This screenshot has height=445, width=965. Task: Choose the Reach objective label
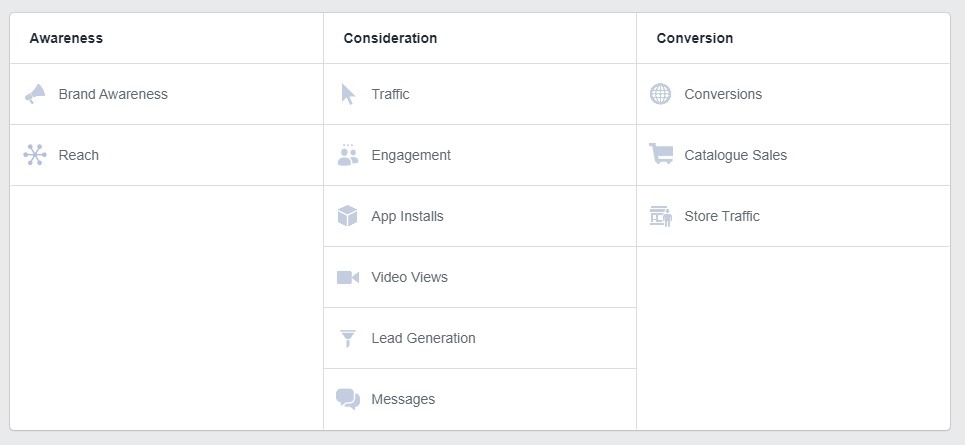click(79, 155)
